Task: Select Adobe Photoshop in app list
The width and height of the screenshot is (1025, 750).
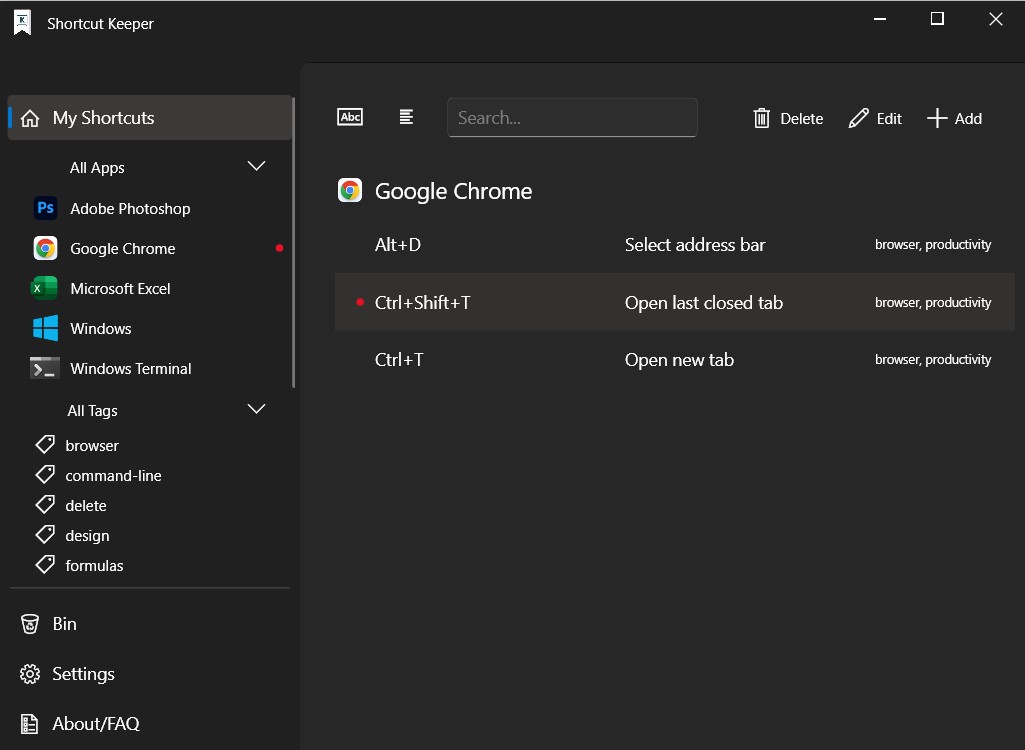Action: (x=130, y=209)
